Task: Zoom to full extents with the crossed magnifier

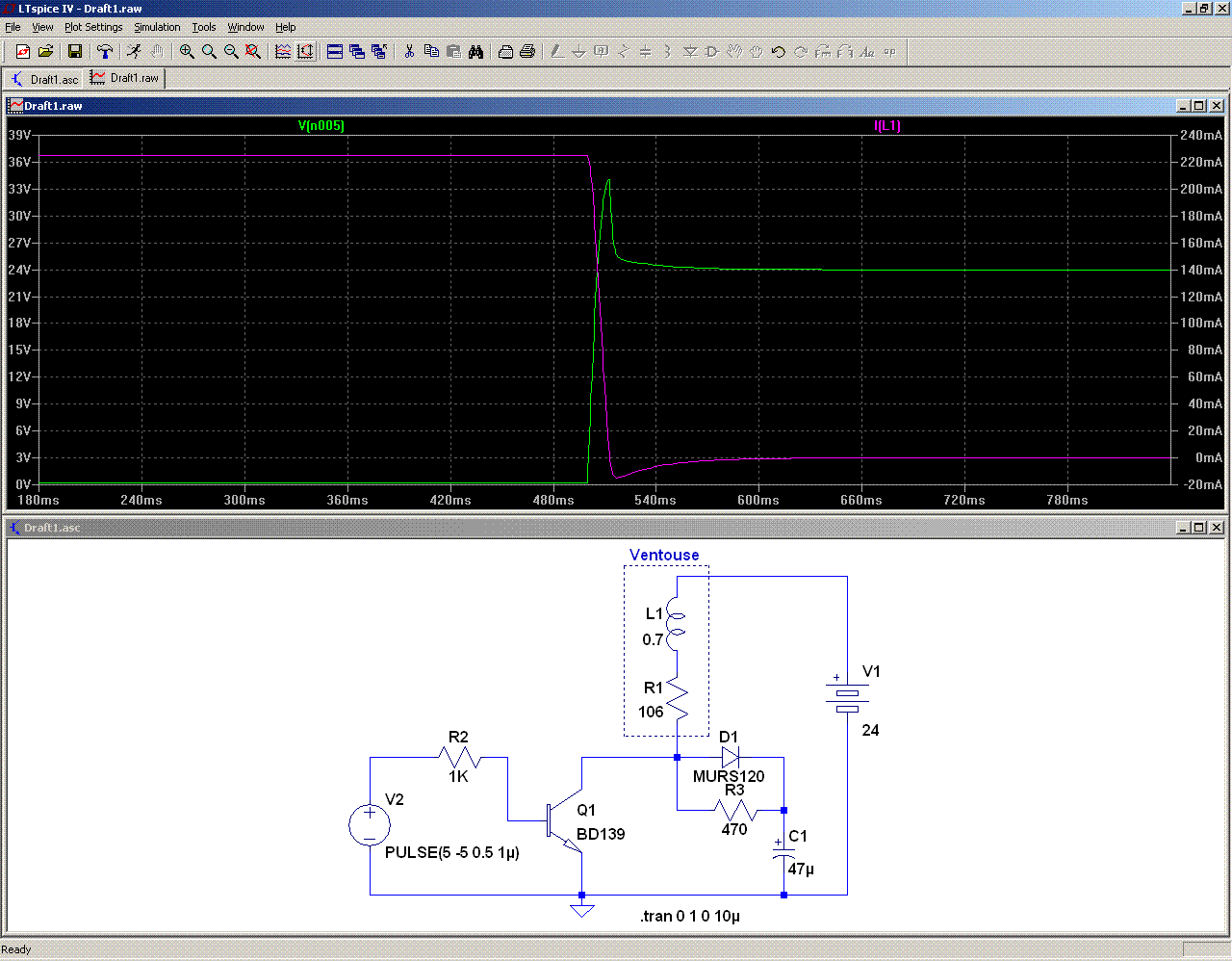Action: (253, 52)
